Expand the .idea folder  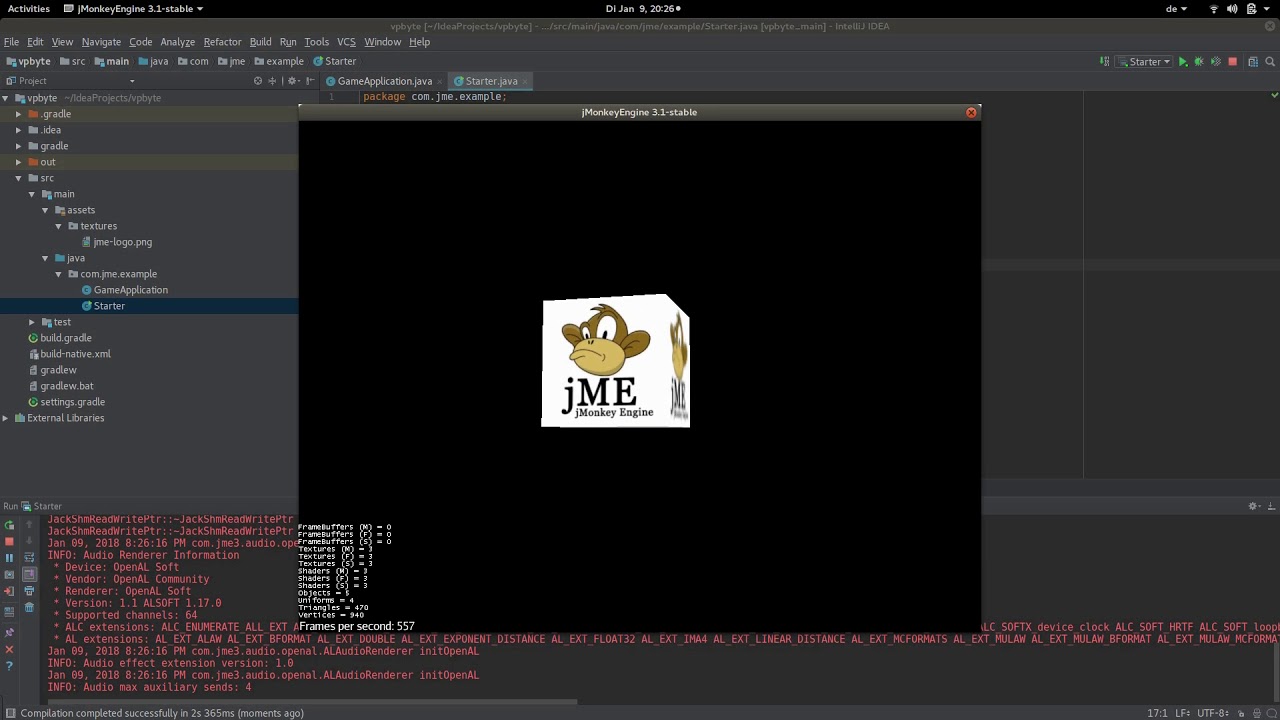[18, 130]
